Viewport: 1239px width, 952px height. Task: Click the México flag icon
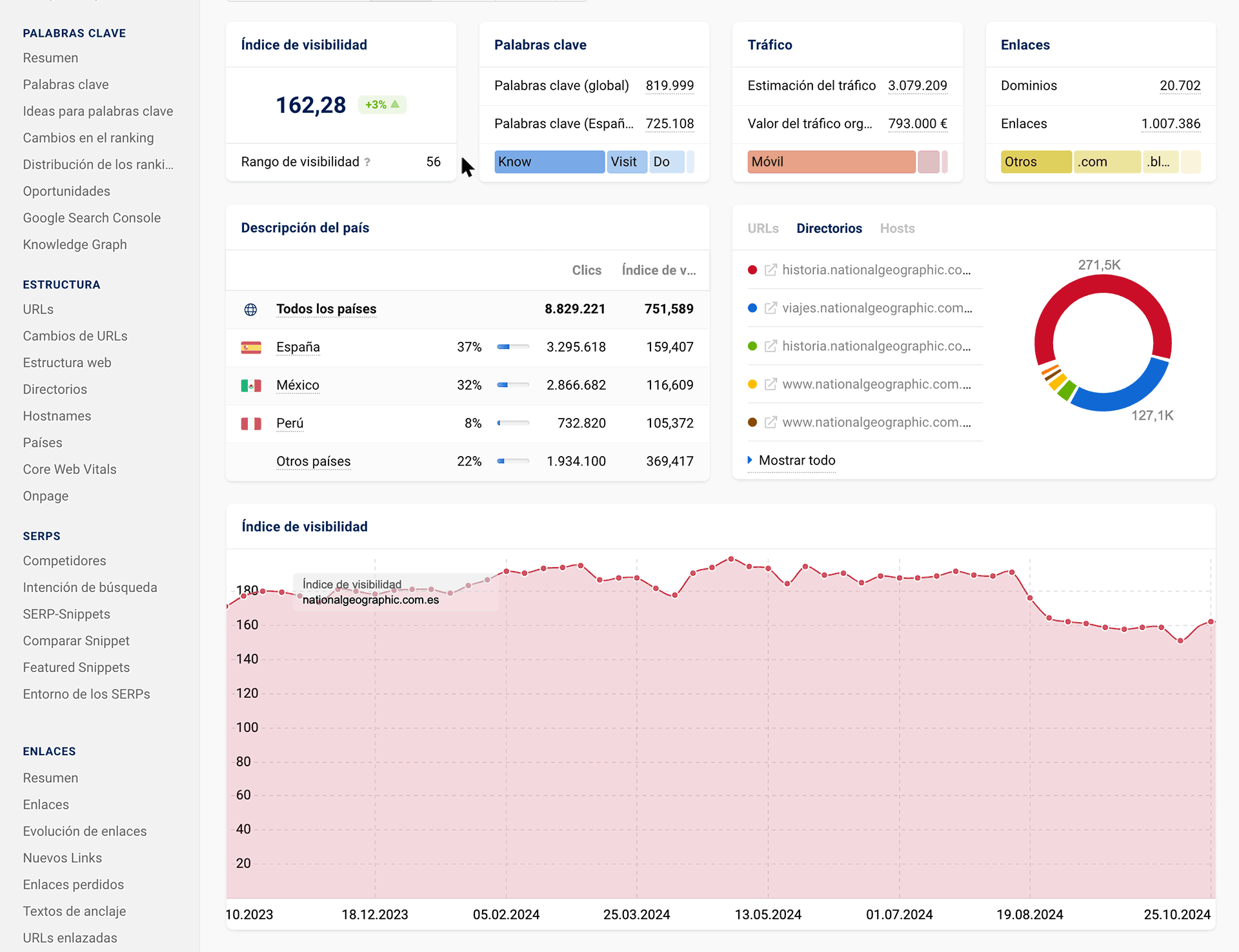[x=250, y=386]
